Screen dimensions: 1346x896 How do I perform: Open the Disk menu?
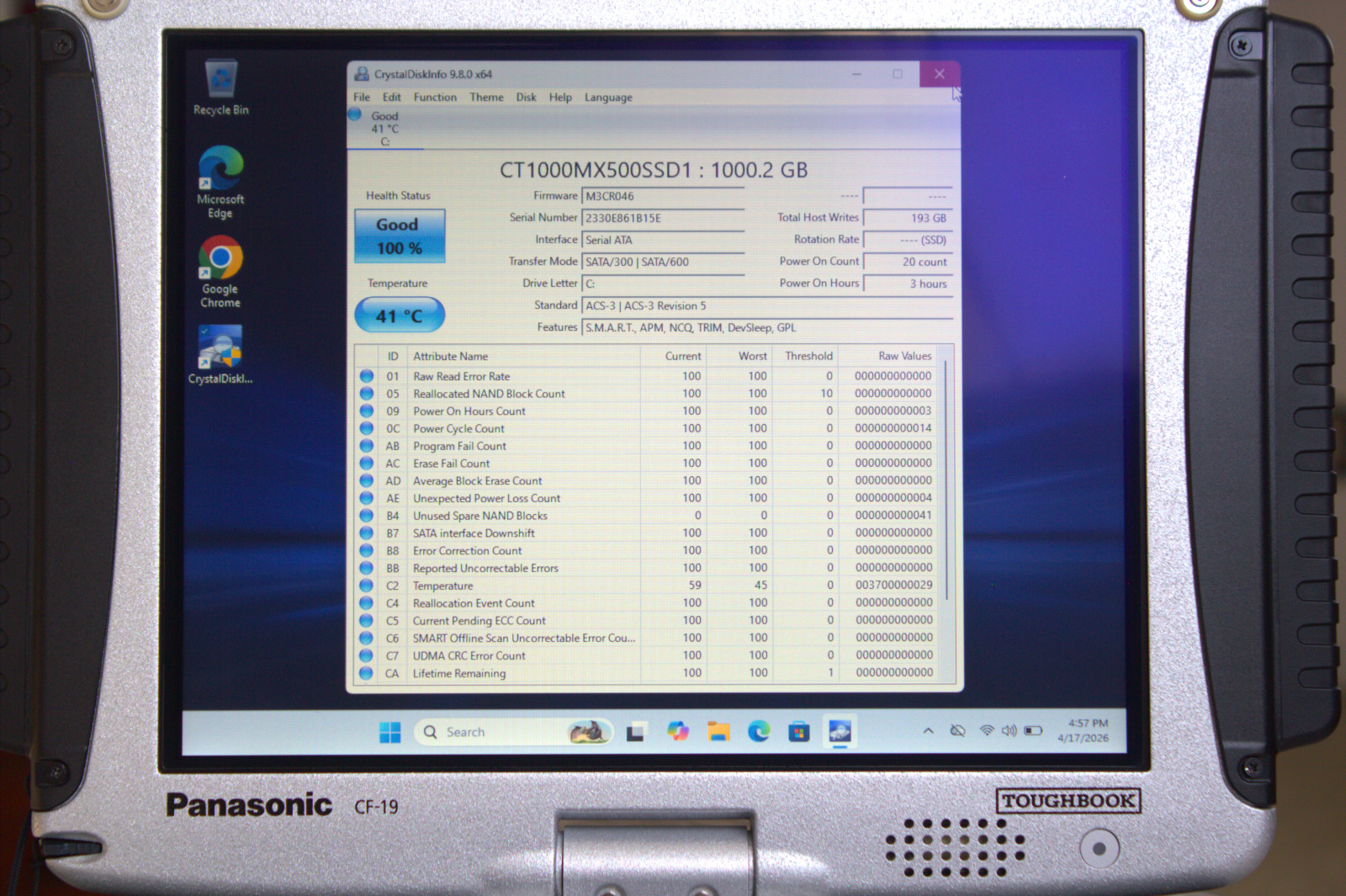[526, 98]
